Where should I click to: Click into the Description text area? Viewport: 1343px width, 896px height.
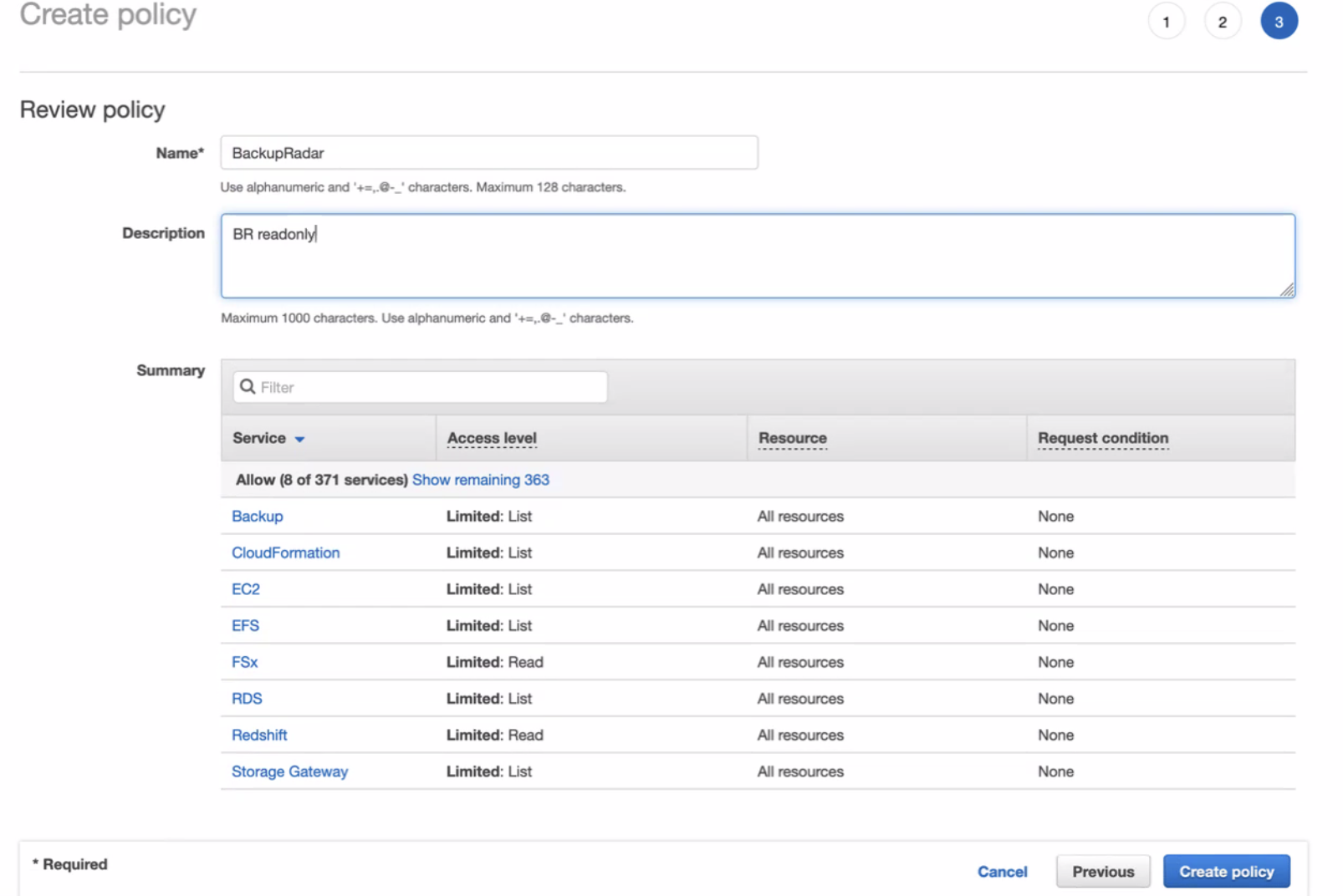tap(758, 256)
